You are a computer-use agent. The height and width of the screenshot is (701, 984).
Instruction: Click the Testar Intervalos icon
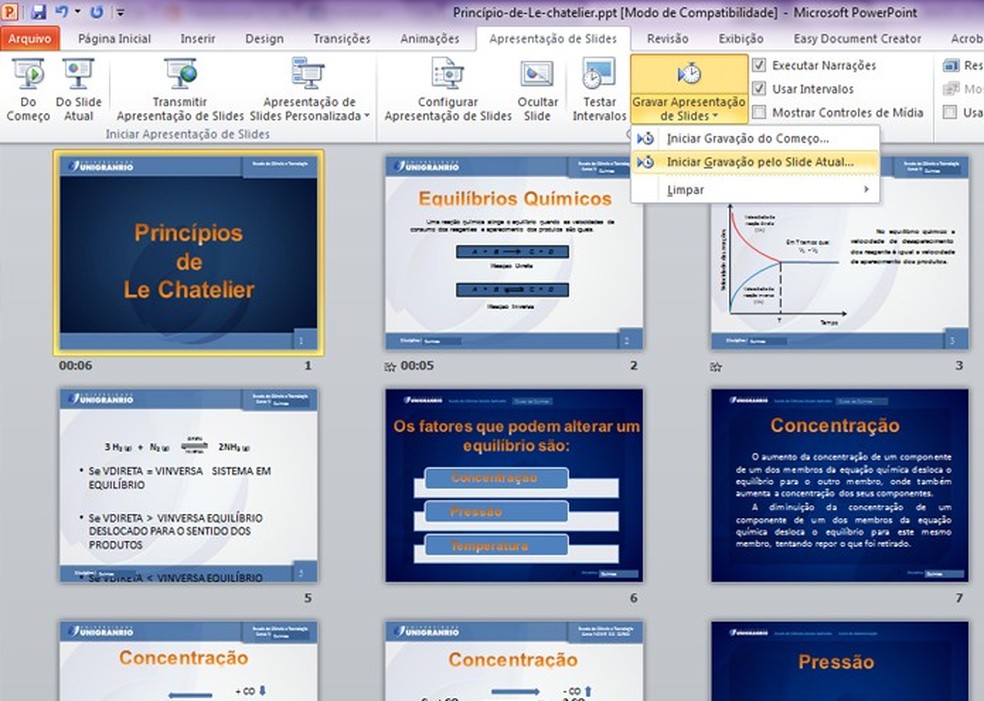(x=599, y=76)
